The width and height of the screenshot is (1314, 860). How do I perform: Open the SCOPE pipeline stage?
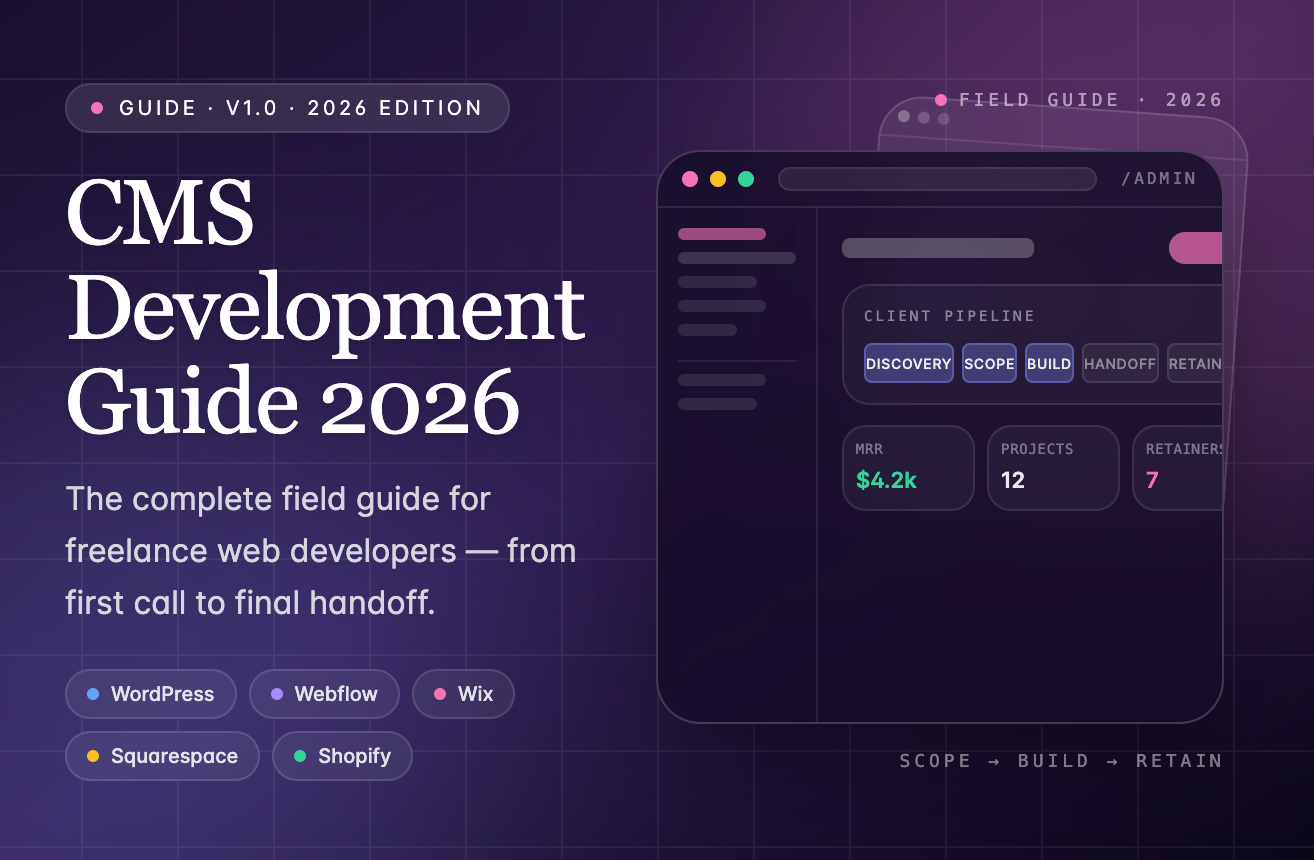point(990,363)
